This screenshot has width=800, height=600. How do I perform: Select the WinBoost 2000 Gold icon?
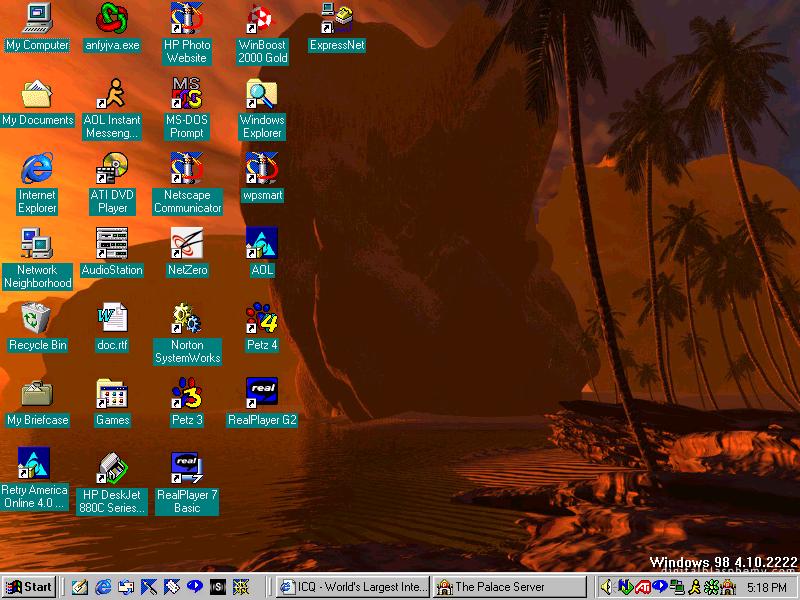[262, 18]
